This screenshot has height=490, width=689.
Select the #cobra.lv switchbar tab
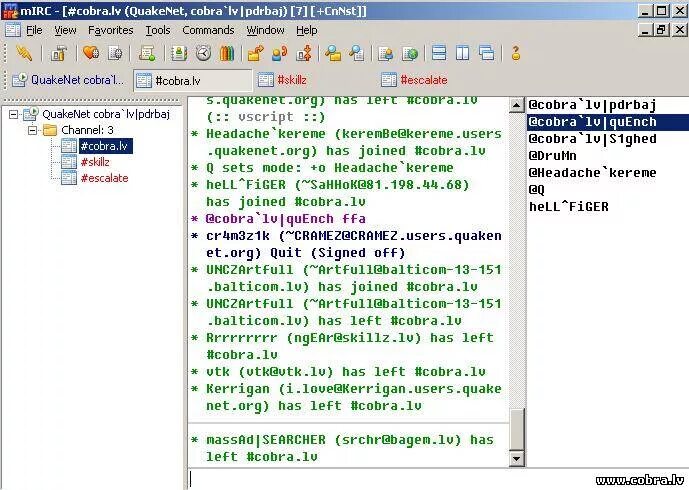pyautogui.click(x=193, y=80)
